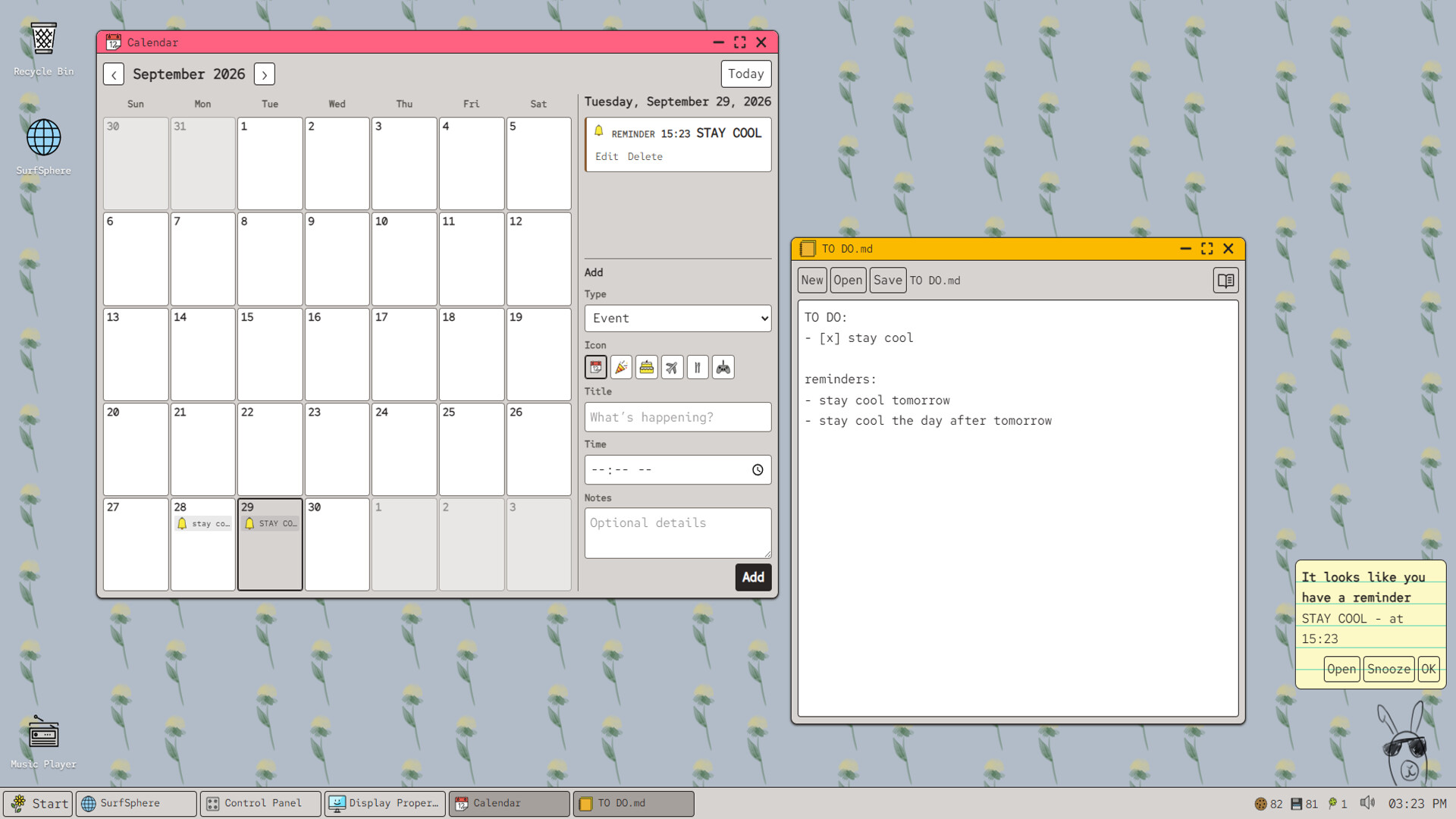Open the clock time picker in Time field
This screenshot has width=1456, height=819.
(x=758, y=470)
